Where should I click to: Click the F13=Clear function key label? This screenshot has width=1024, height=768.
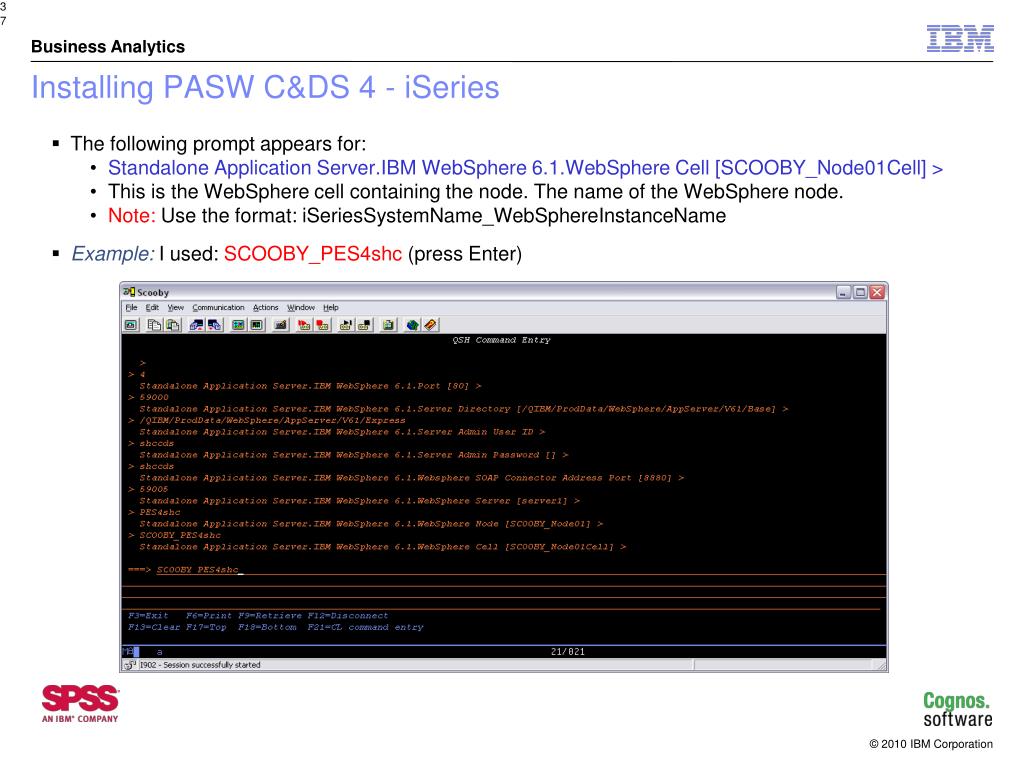click(153, 627)
